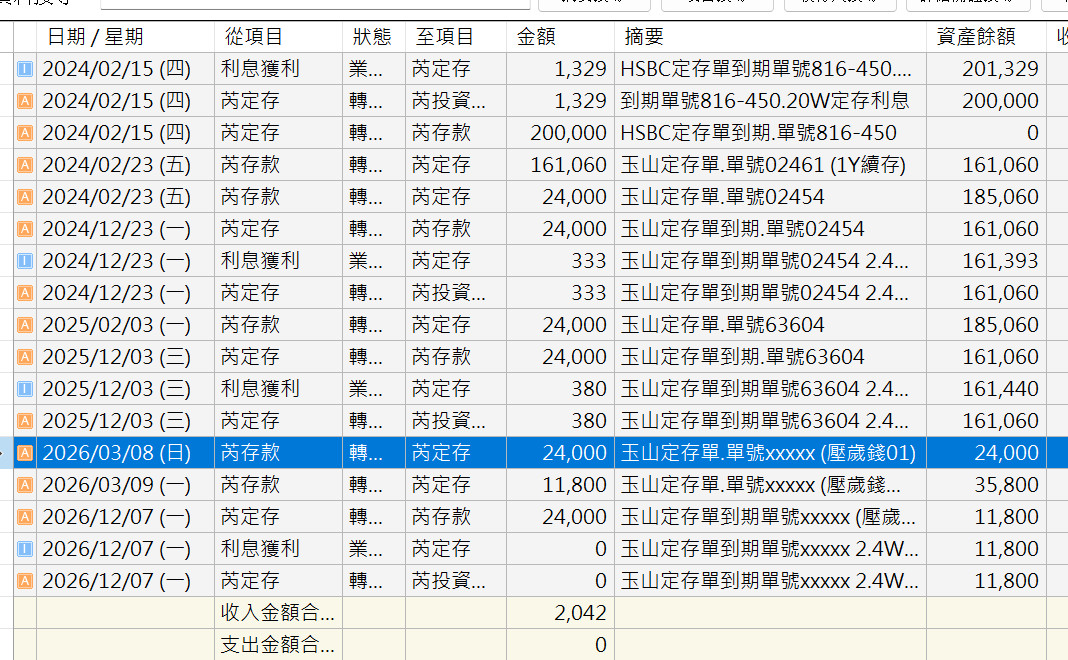Click the 支出金額合 label in the footer

click(278, 645)
